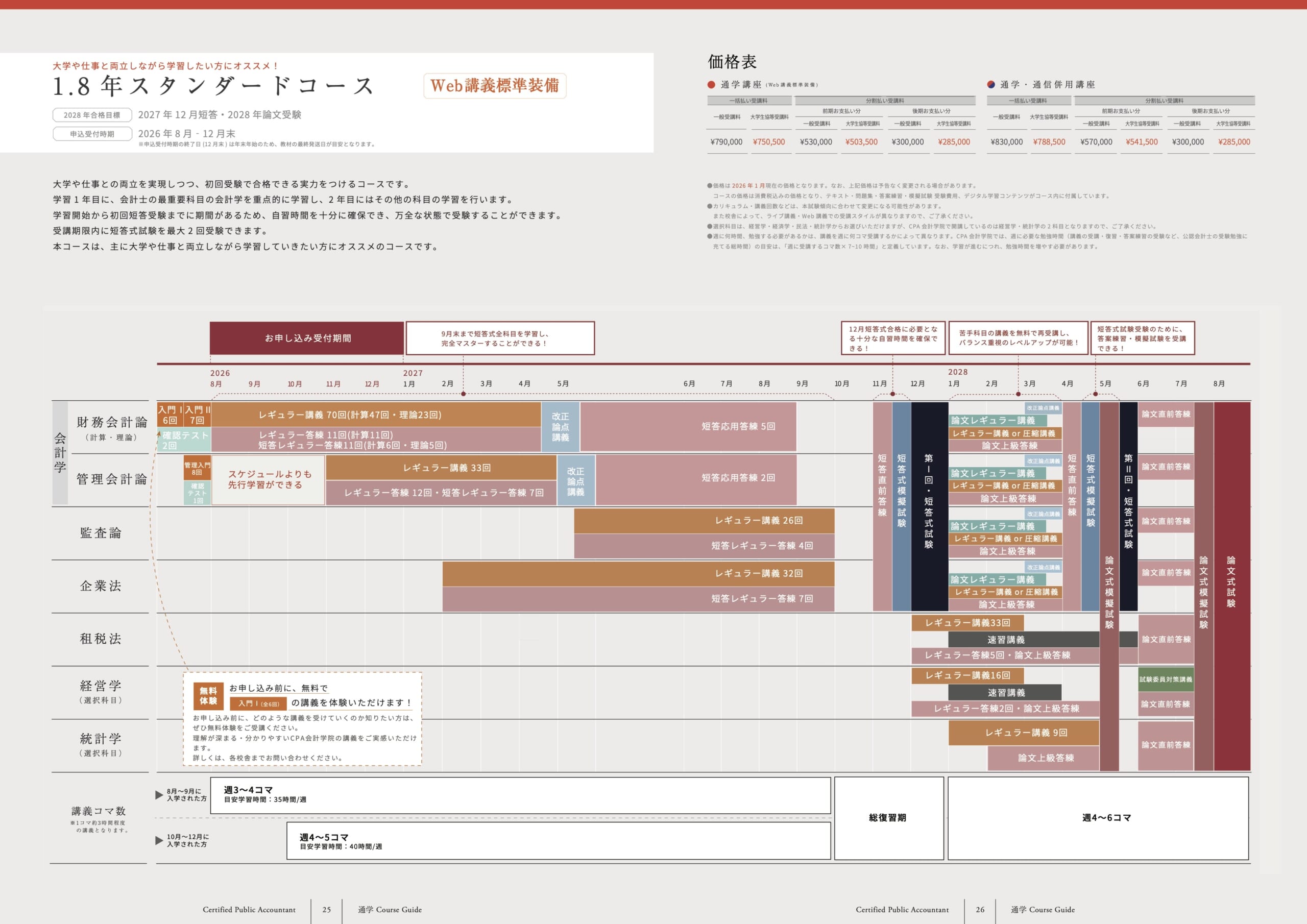Image resolution: width=1307 pixels, height=924 pixels.
Task: Click the 管理入門 8回 block
Action: pyautogui.click(x=197, y=468)
